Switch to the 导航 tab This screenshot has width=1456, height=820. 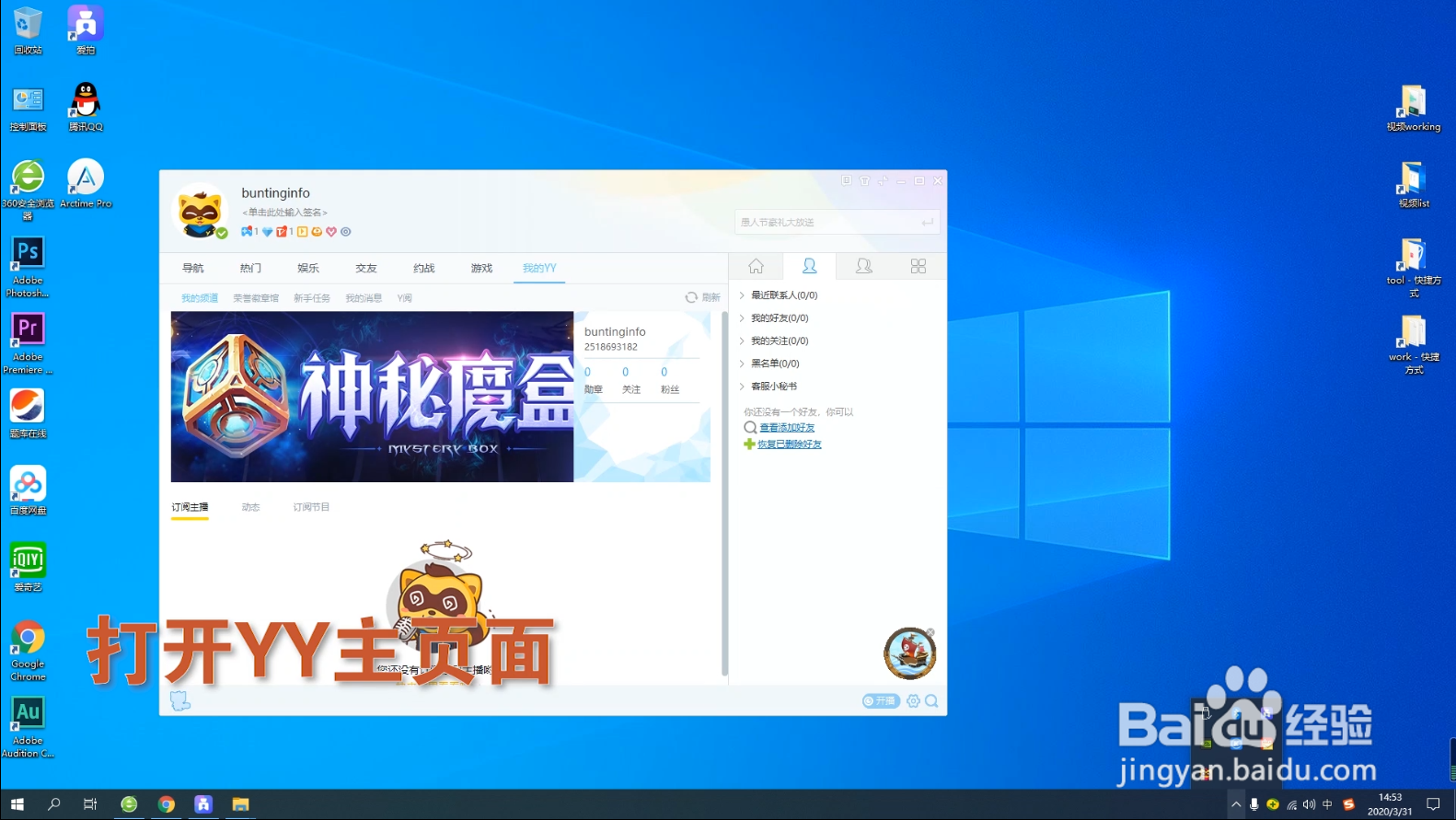[193, 268]
